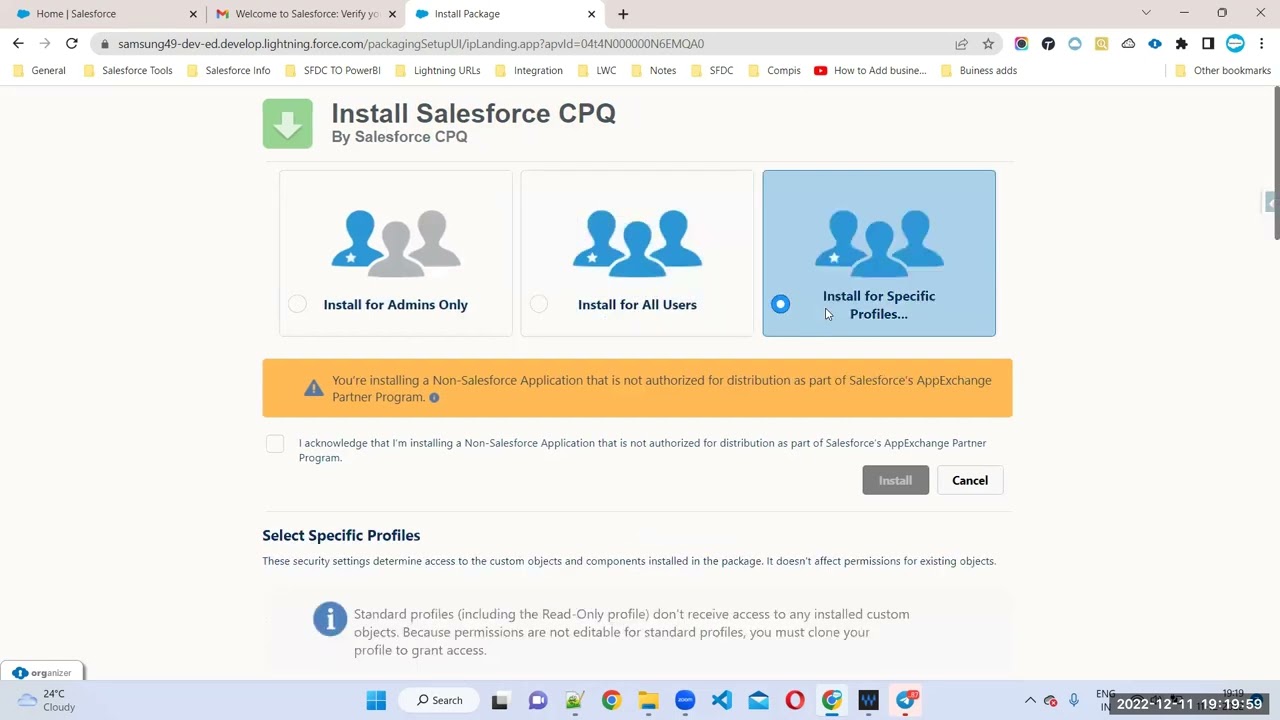Click the All Users people illustration
This screenshot has width=1280, height=720.
pyautogui.click(x=637, y=242)
